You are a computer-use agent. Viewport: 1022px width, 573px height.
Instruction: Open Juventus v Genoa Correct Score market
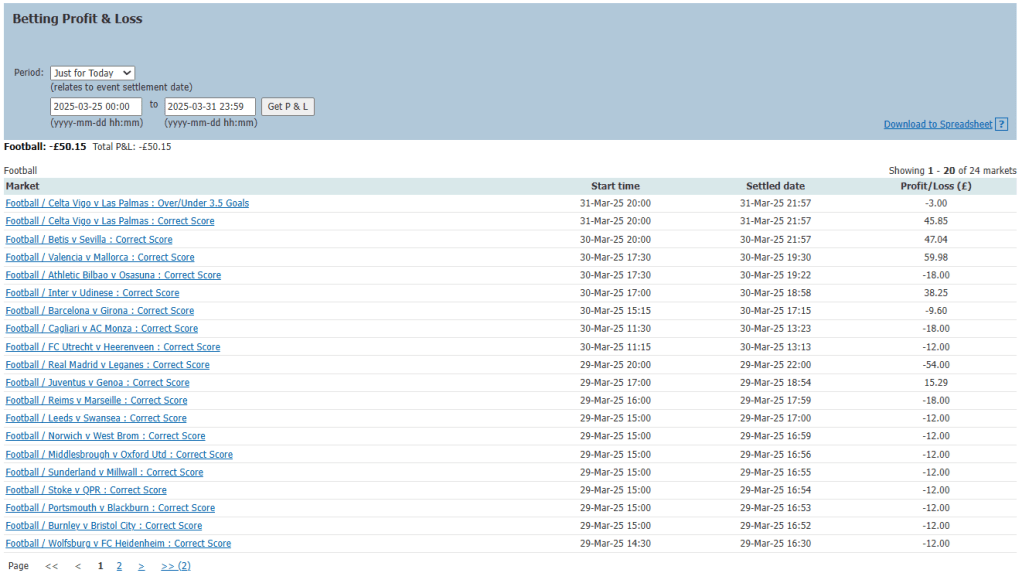click(x=97, y=383)
